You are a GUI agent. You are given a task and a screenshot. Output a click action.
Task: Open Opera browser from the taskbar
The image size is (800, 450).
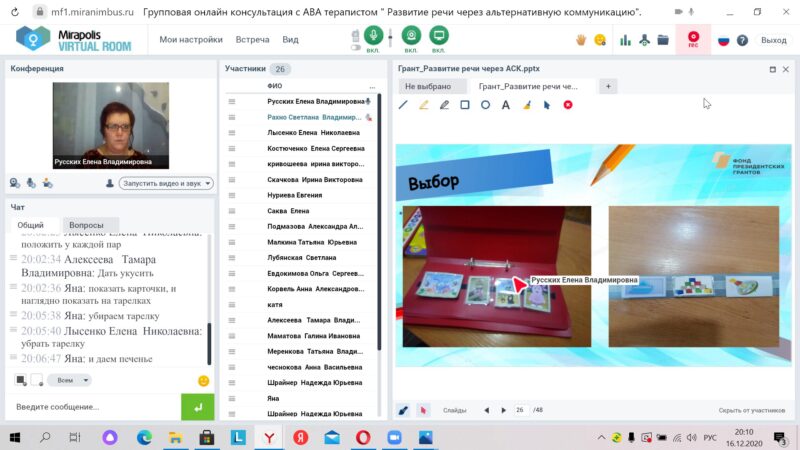363,437
